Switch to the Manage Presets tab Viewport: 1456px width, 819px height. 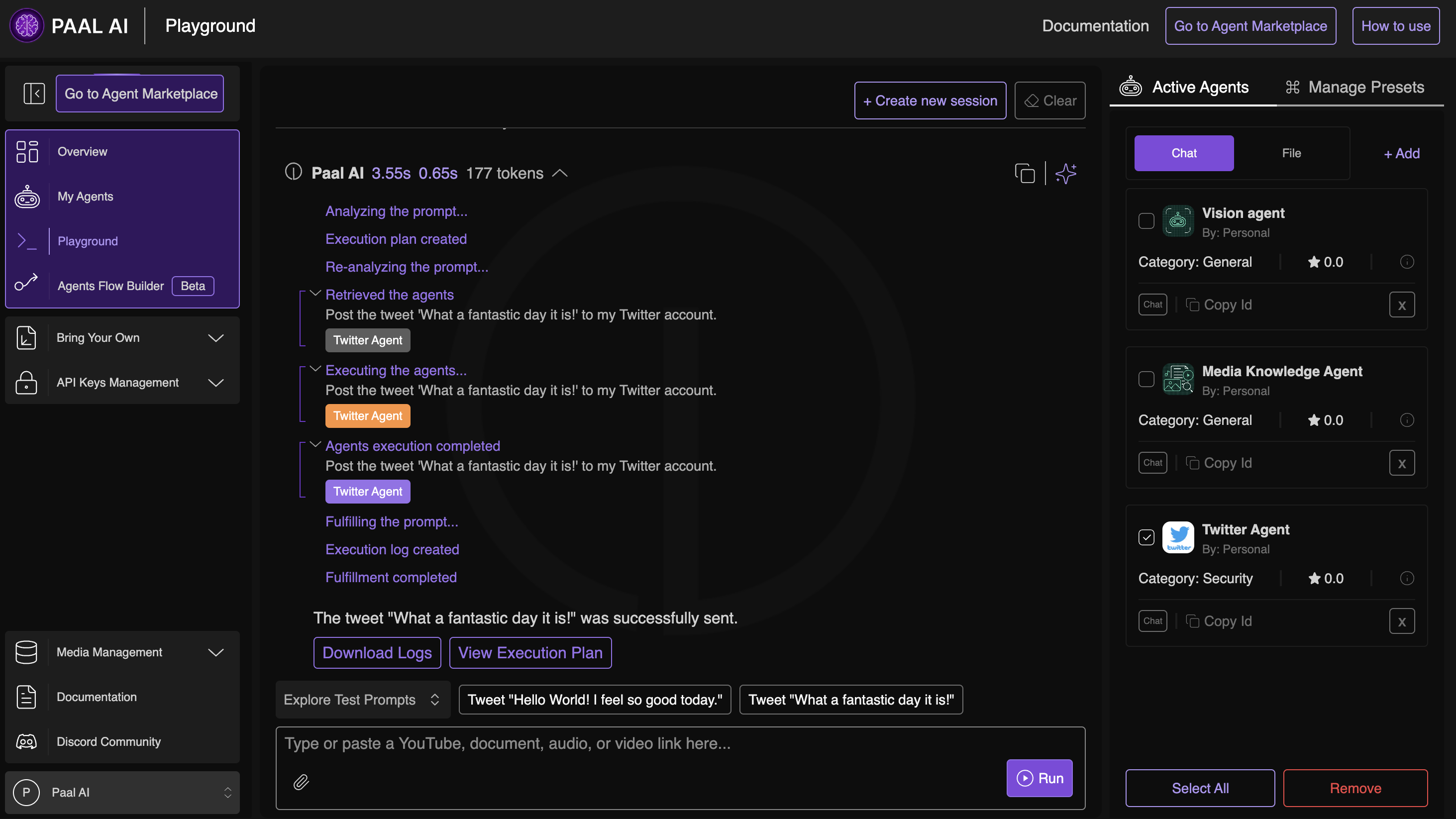pos(1355,87)
